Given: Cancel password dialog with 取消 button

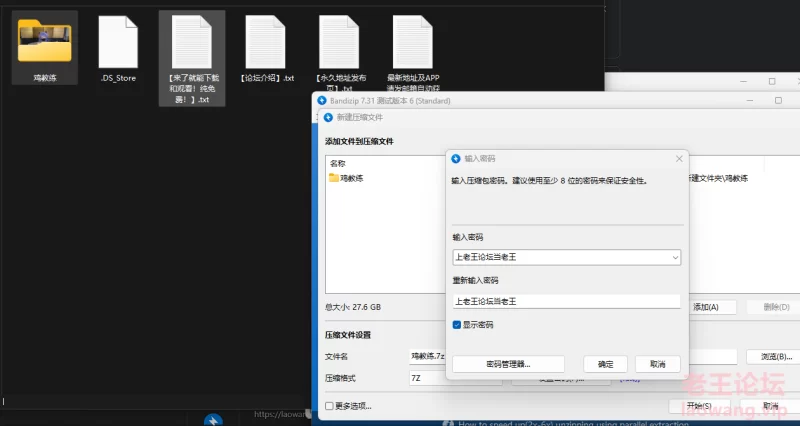Looking at the screenshot, I should 658,364.
